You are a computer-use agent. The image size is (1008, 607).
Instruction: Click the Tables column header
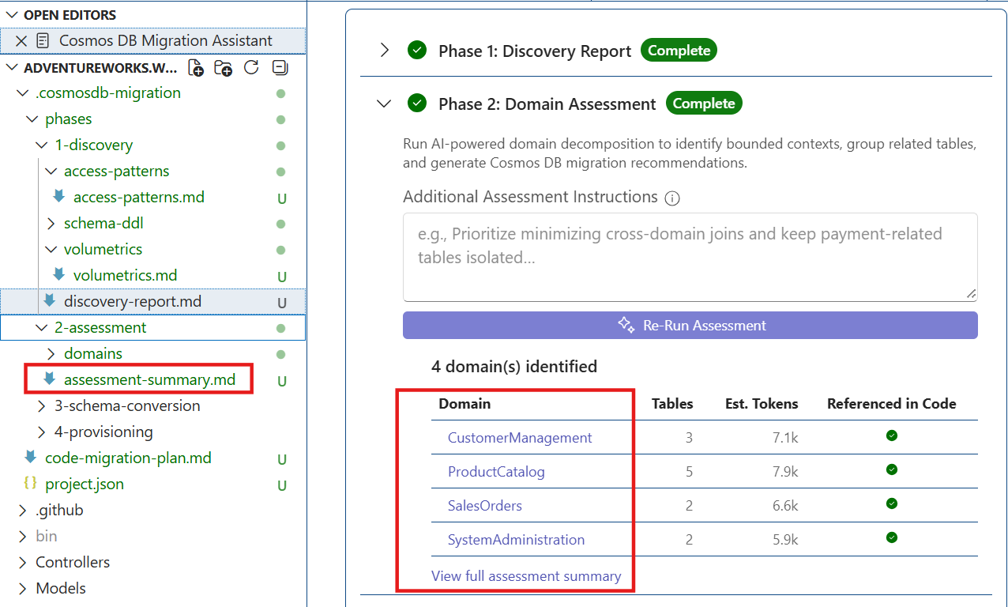[672, 404]
